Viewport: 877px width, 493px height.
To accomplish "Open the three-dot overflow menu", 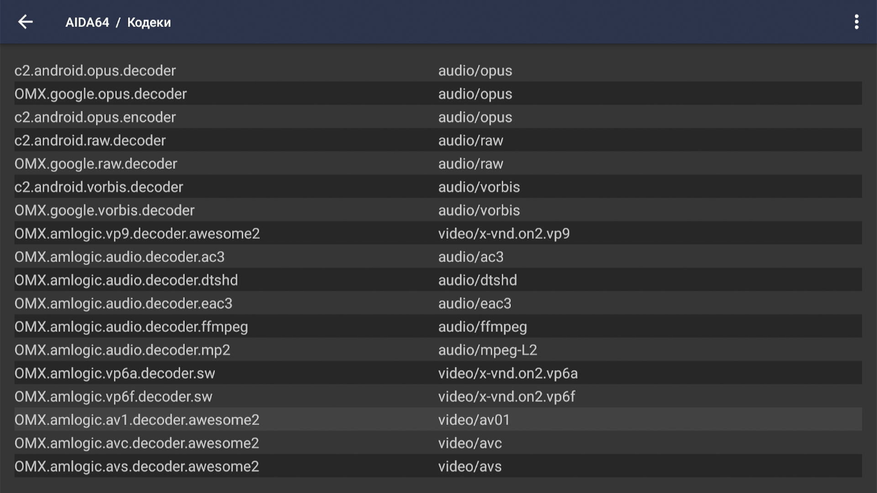I will click(x=856, y=22).
